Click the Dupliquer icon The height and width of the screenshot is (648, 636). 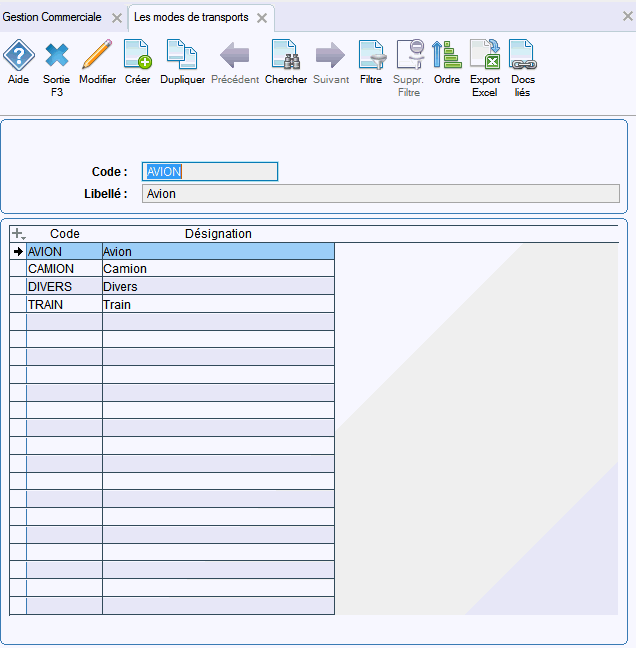click(182, 54)
